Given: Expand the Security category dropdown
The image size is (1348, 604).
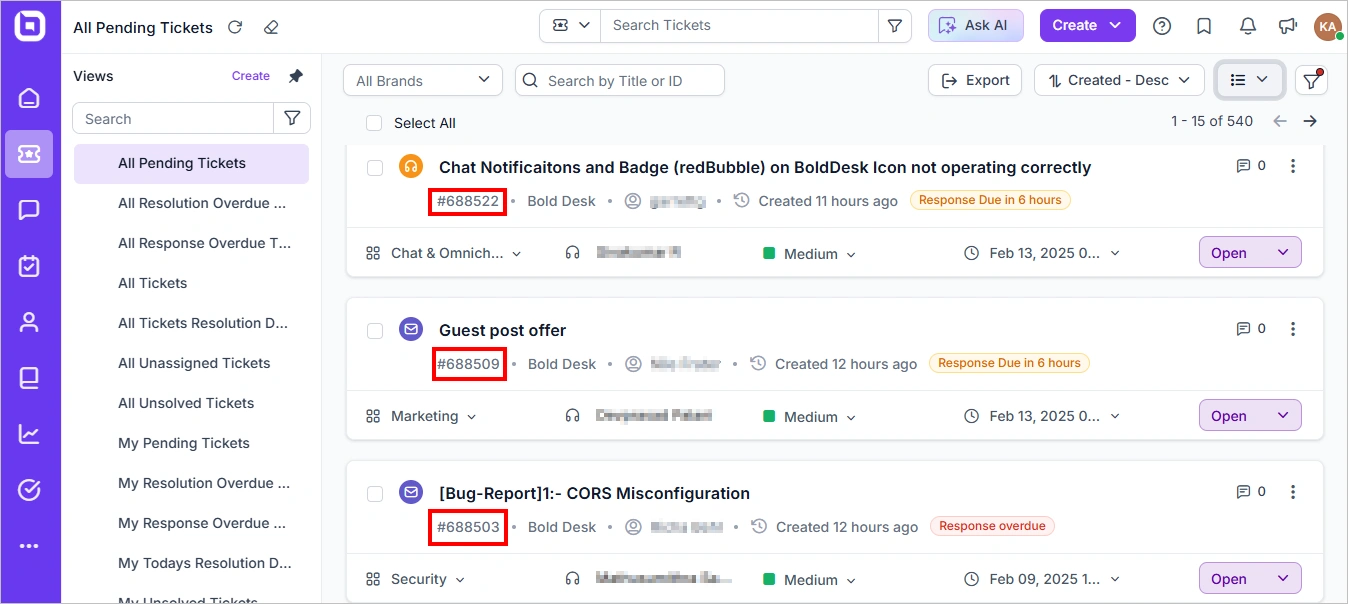Looking at the screenshot, I should click(x=416, y=579).
